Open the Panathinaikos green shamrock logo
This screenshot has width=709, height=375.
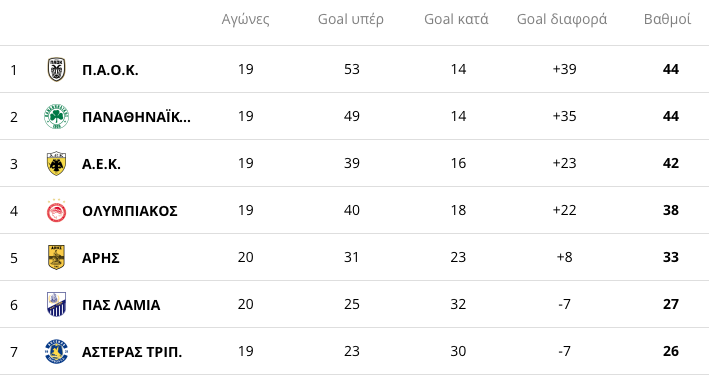tap(57, 117)
